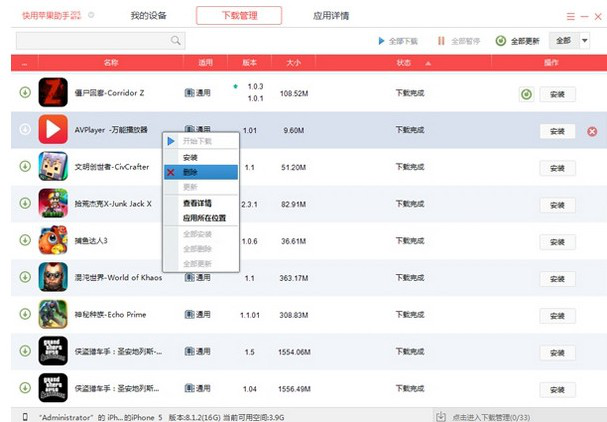Click the GTA app icon for version 1.5
Viewport: 607px width, 422px height.
[x=53, y=351]
